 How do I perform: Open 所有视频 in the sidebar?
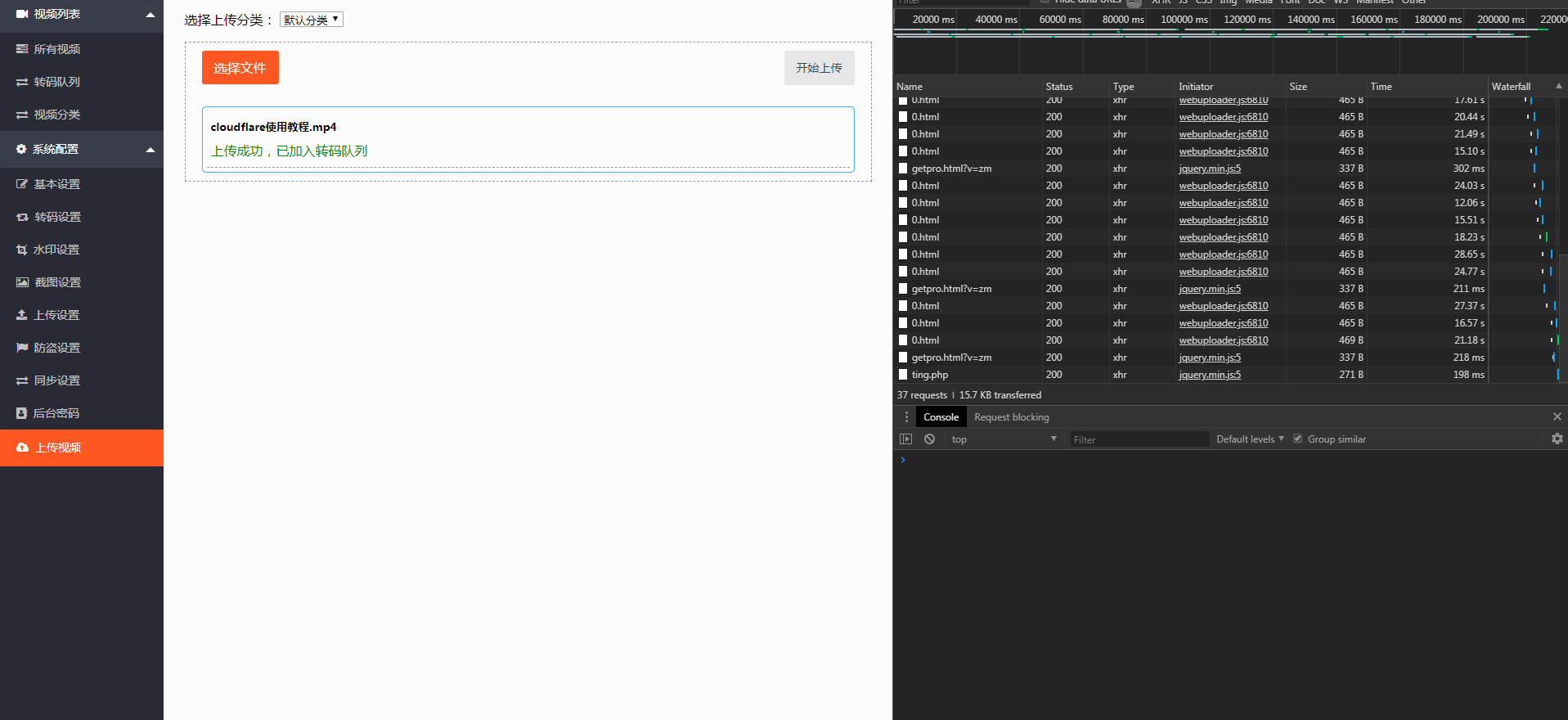pyautogui.click(x=82, y=49)
